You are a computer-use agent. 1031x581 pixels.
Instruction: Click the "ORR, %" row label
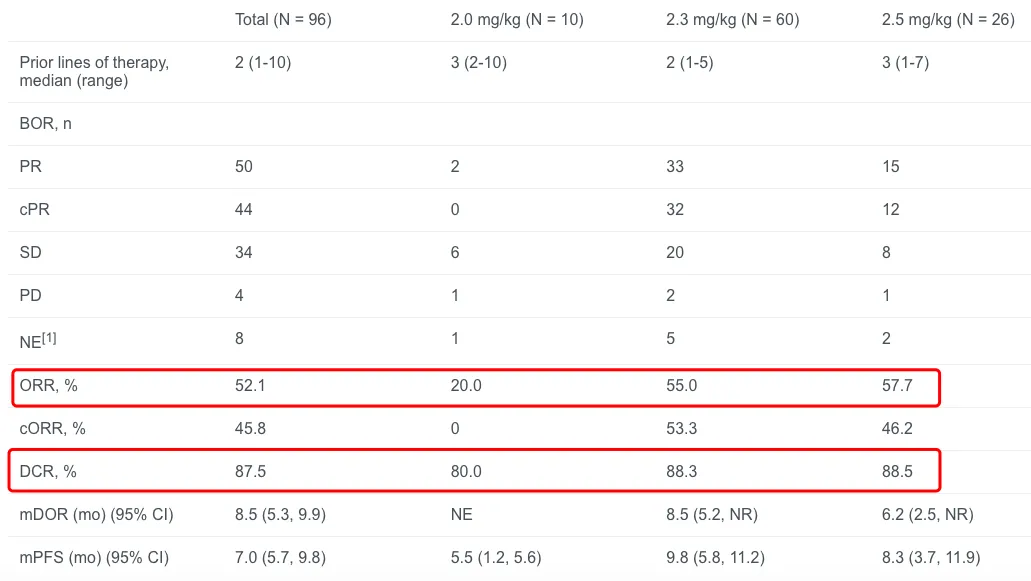pyautogui.click(x=49, y=385)
